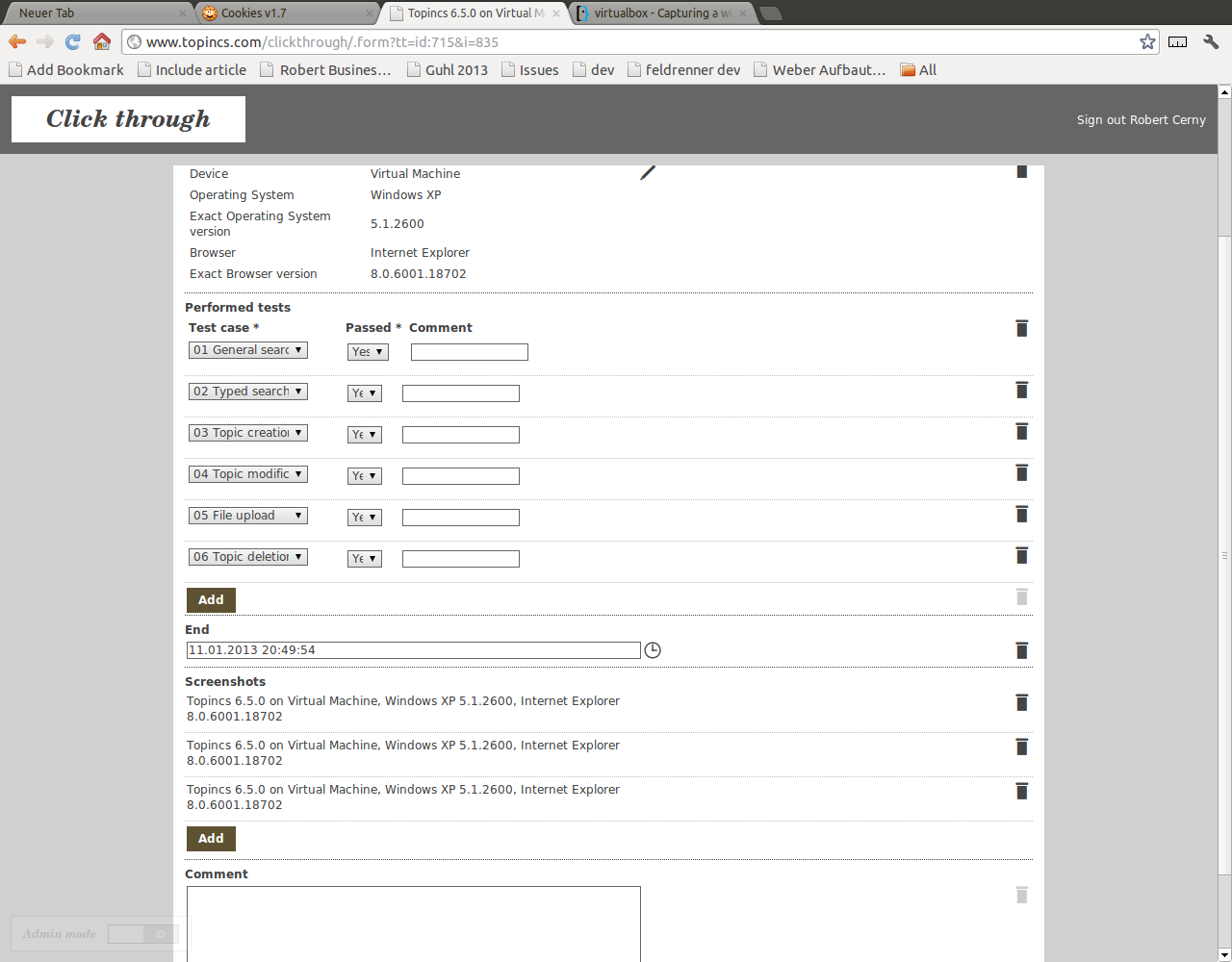This screenshot has width=1232, height=962.
Task: Open the '01 General search' test case dropdown
Action: coord(248,350)
